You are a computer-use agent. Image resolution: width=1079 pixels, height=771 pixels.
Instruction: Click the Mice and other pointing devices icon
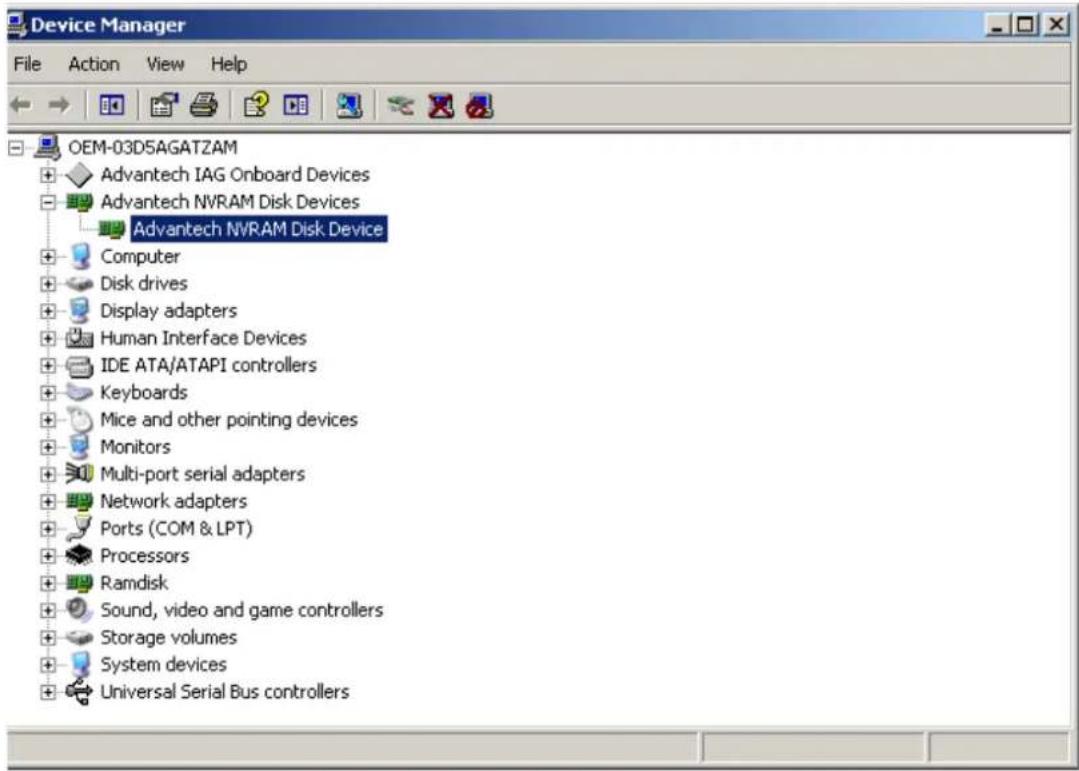[80, 419]
